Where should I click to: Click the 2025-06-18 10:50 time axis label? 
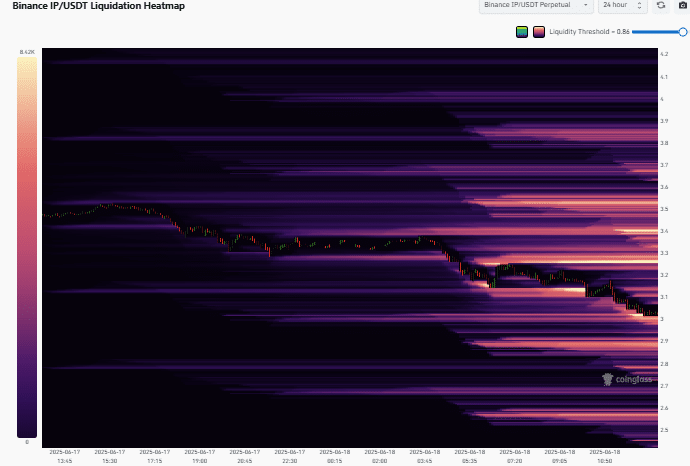coord(605,456)
